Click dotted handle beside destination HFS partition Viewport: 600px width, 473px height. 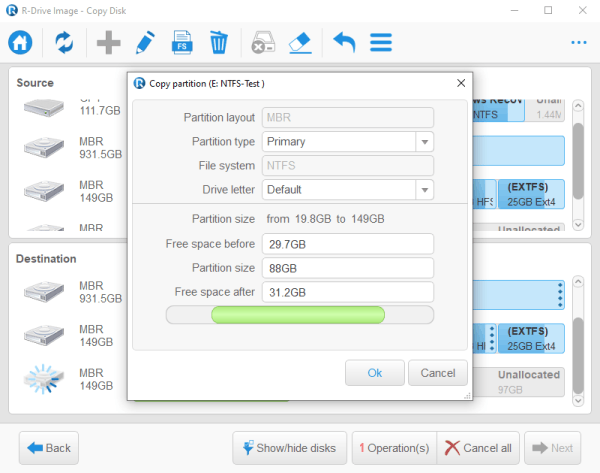pyautogui.click(x=492, y=338)
